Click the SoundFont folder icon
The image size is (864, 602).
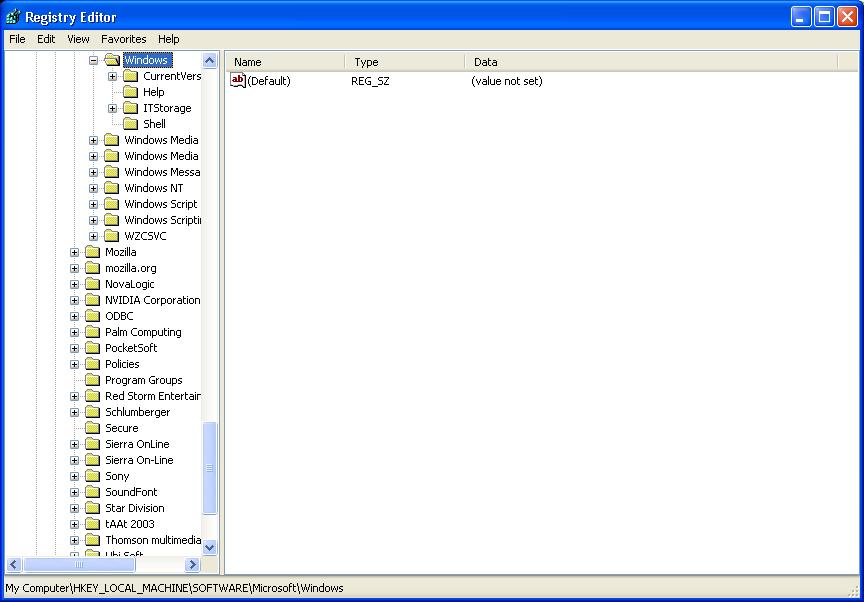pyautogui.click(x=93, y=491)
